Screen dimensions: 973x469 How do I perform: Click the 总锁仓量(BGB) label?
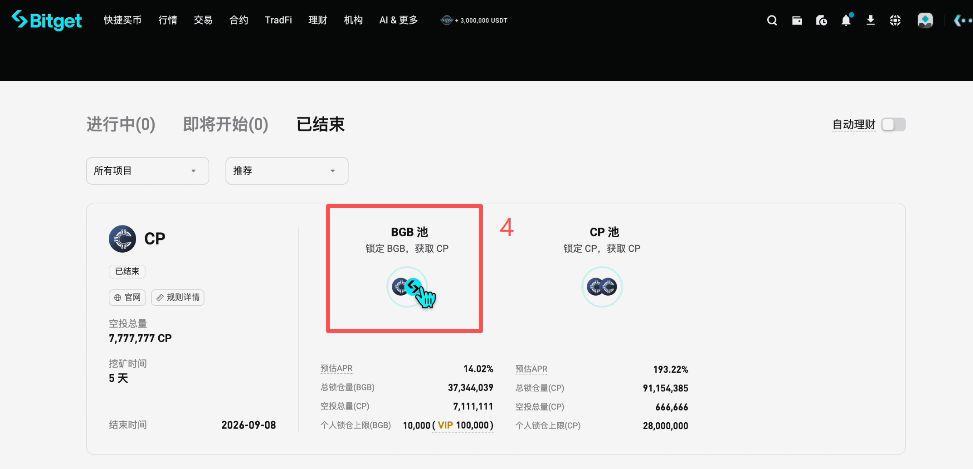[348, 388]
